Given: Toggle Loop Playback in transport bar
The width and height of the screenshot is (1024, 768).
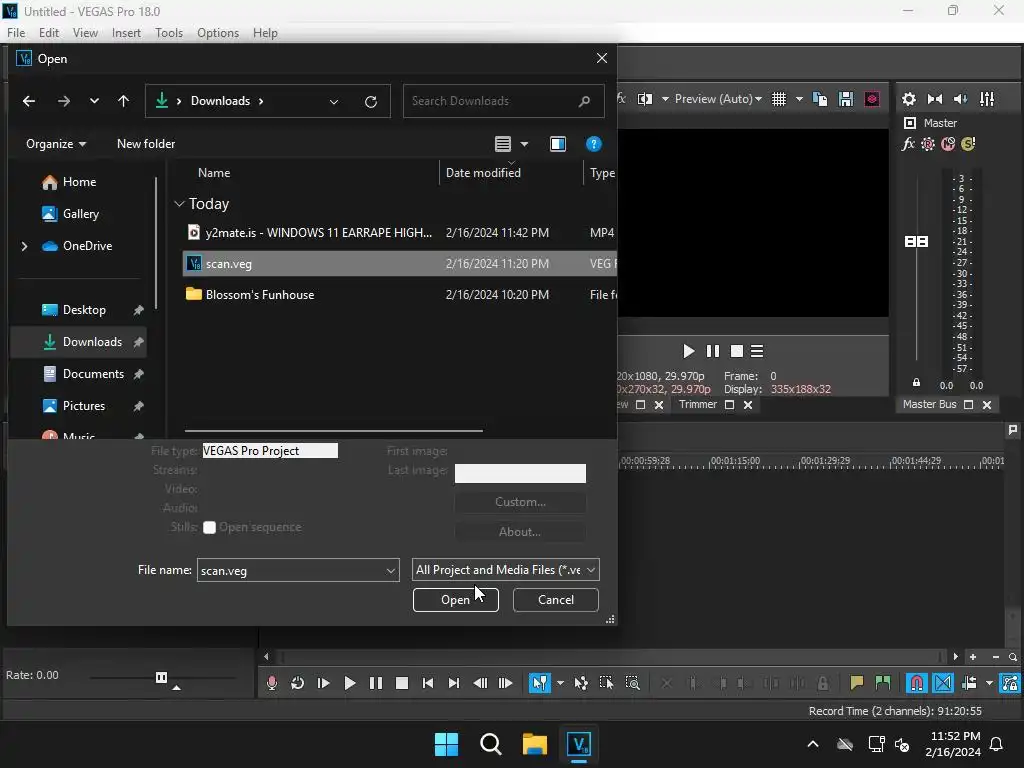Looking at the screenshot, I should pyautogui.click(x=297, y=683).
